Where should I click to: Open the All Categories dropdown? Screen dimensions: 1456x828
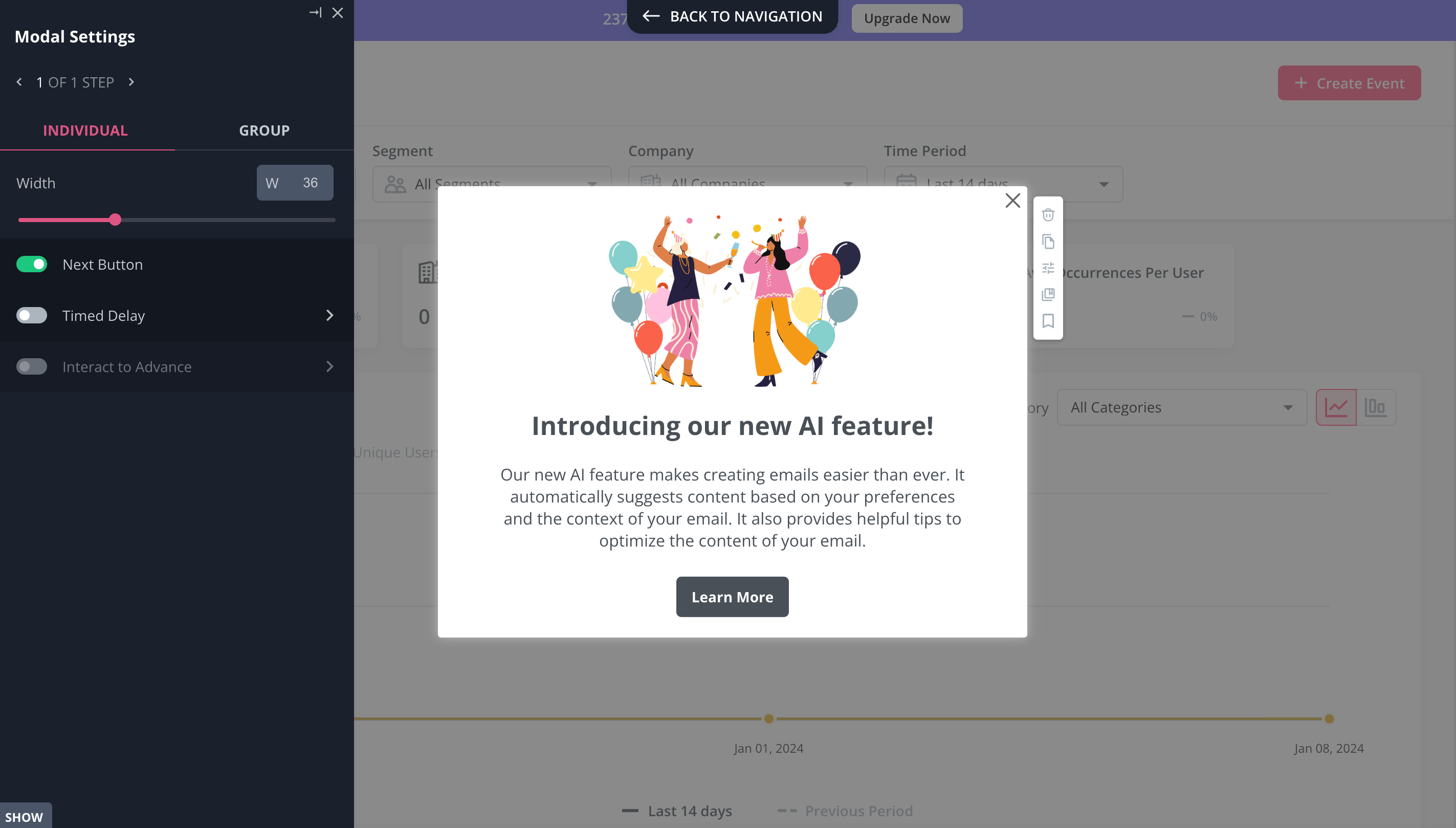(x=1181, y=407)
